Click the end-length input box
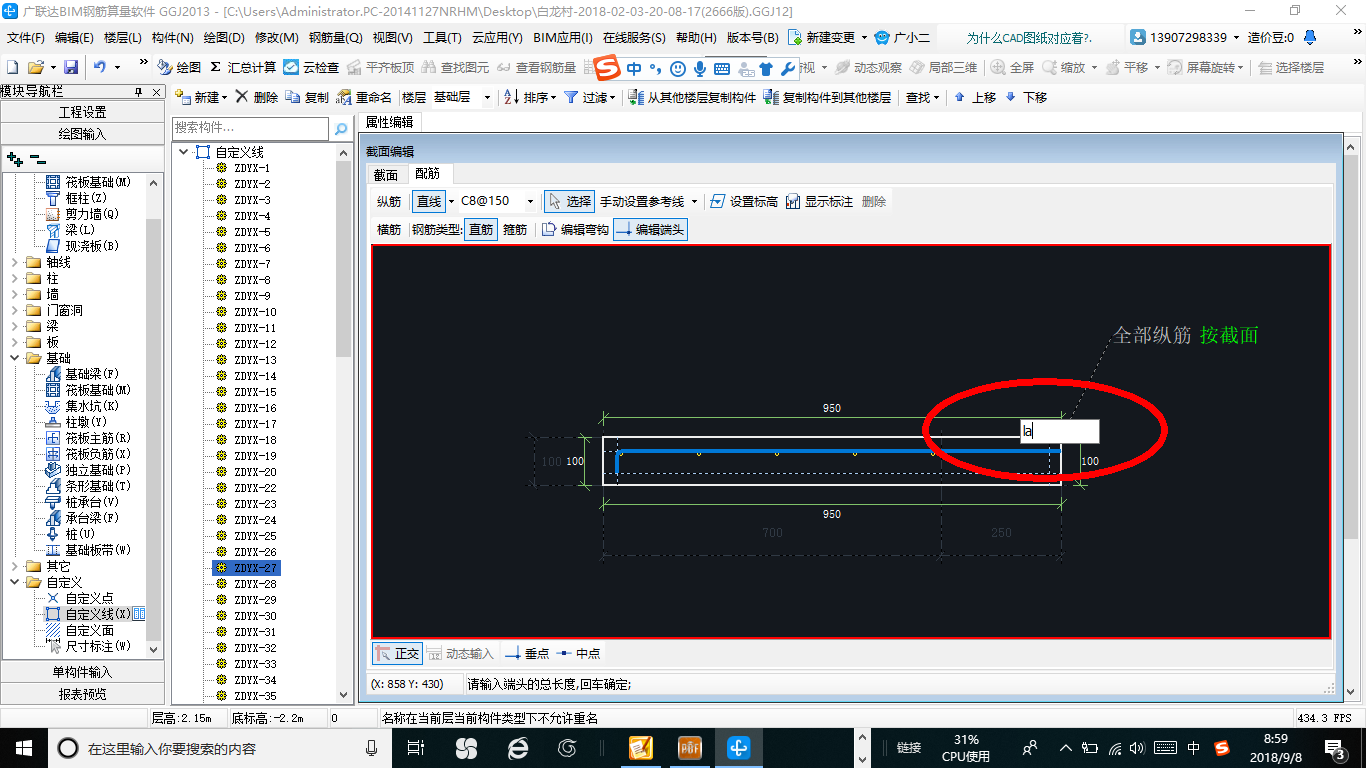Image resolution: width=1366 pixels, height=768 pixels. [x=1059, y=431]
